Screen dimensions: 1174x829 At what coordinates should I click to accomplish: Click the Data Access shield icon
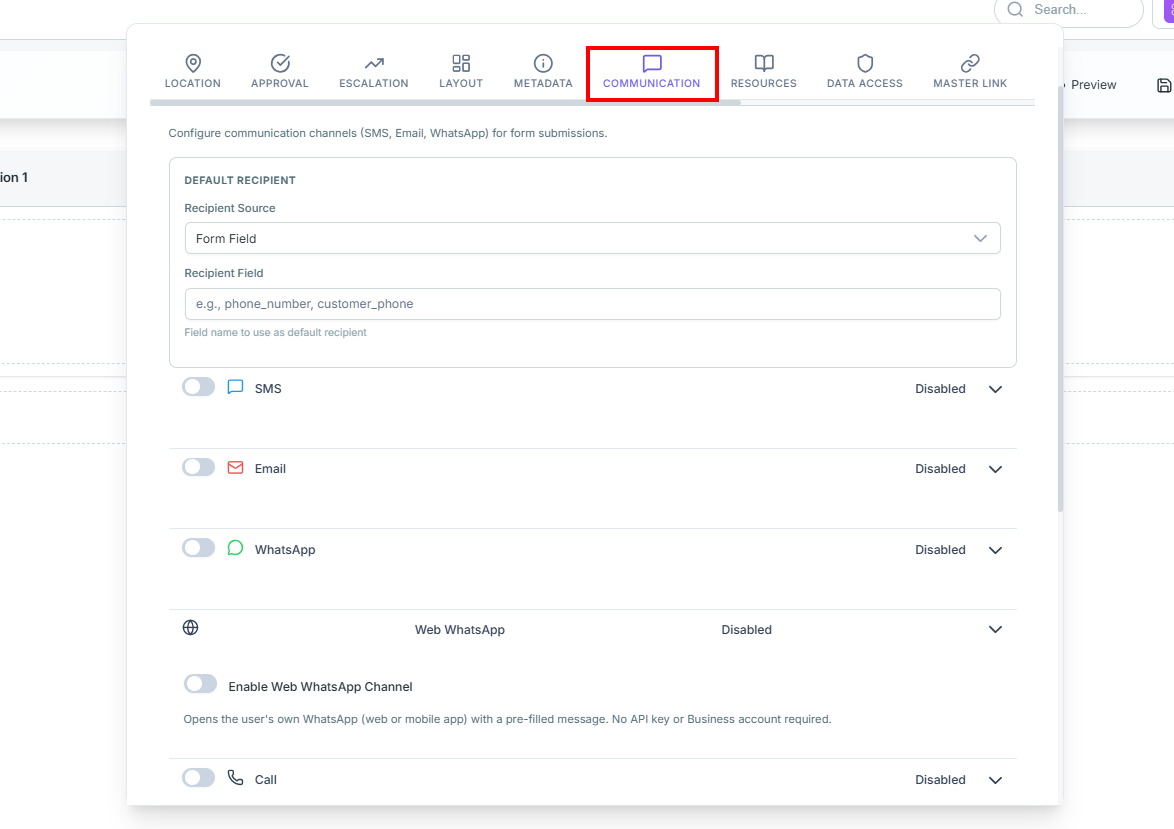pos(865,63)
